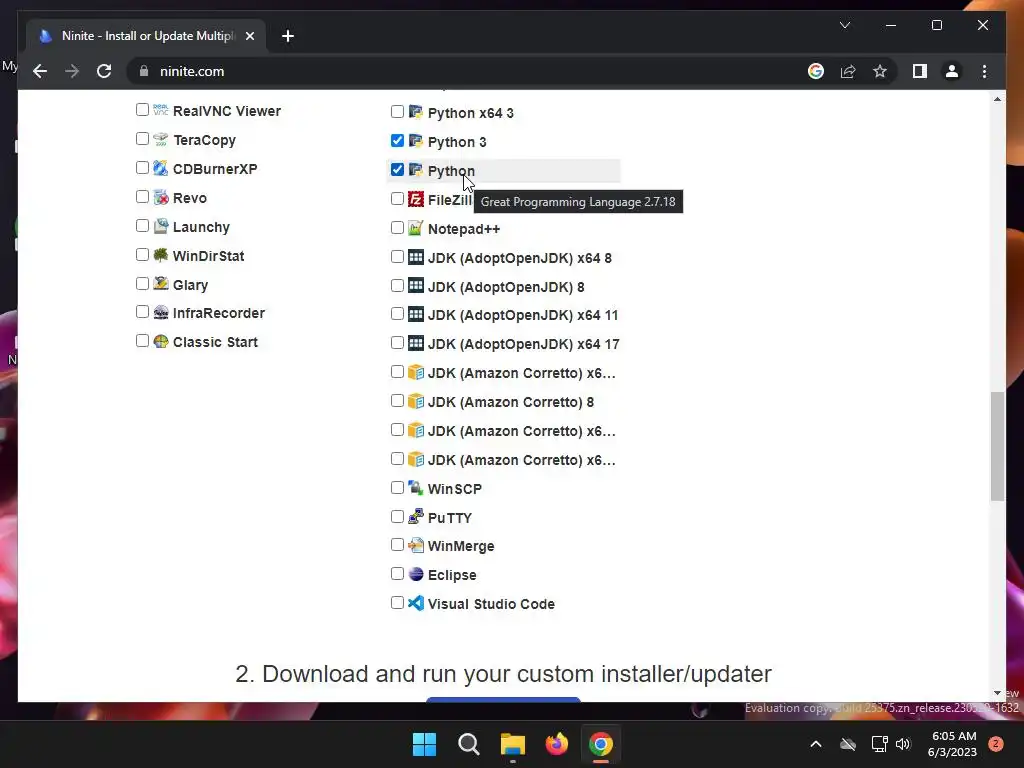Viewport: 1024px width, 768px height.
Task: Click the PuTTY icon
Action: coord(416,517)
